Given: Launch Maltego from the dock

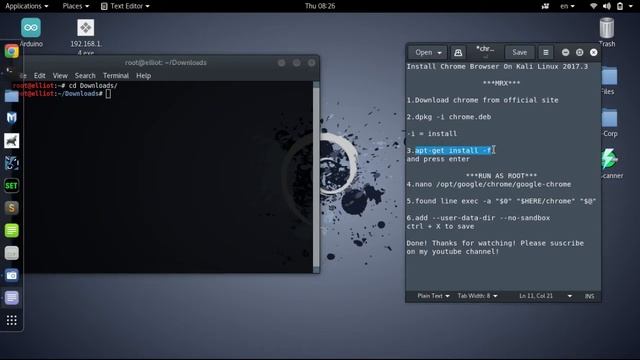Looking at the screenshot, I should coord(11,118).
